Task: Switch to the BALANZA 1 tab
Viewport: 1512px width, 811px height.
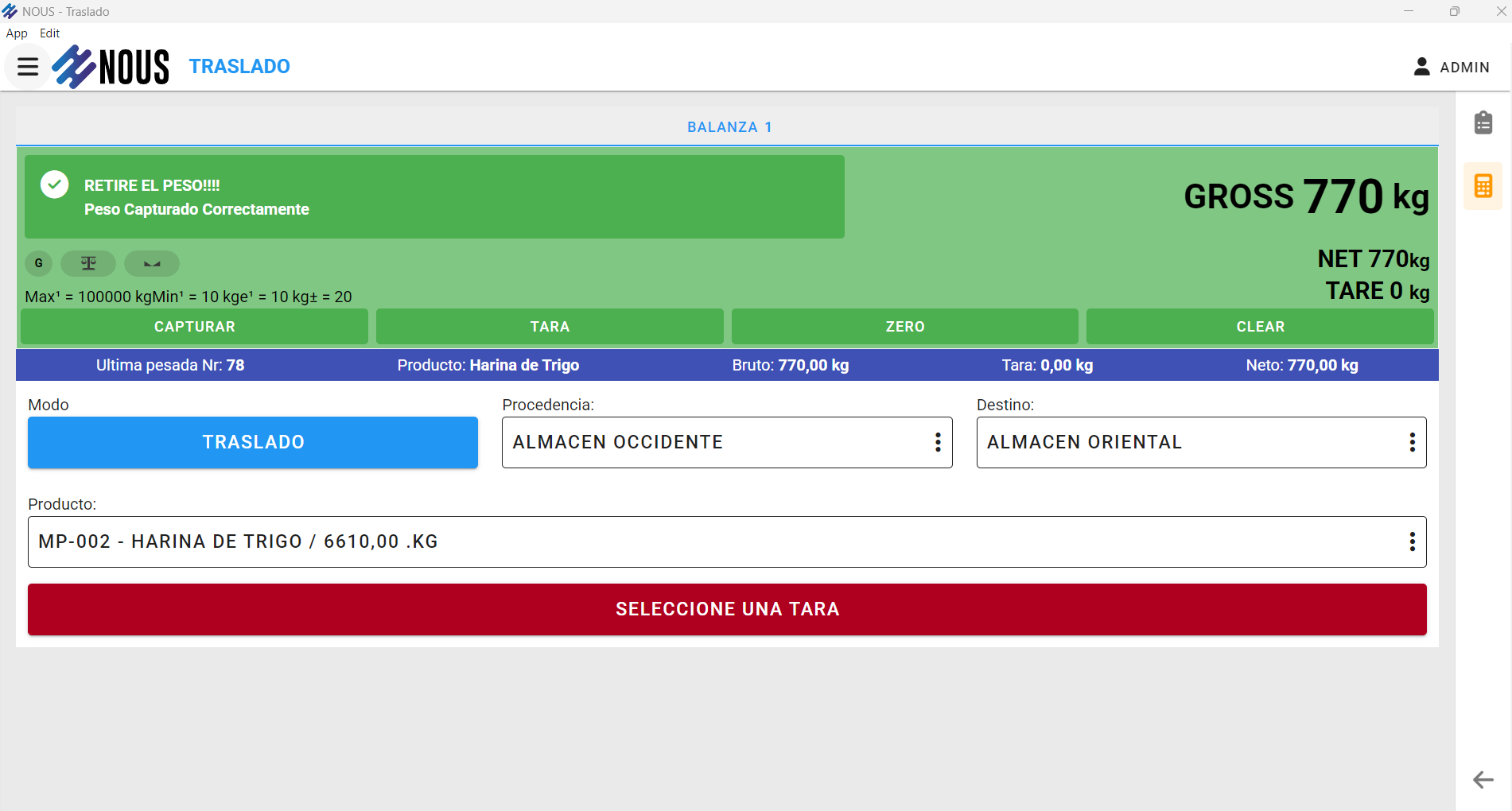Action: (729, 127)
